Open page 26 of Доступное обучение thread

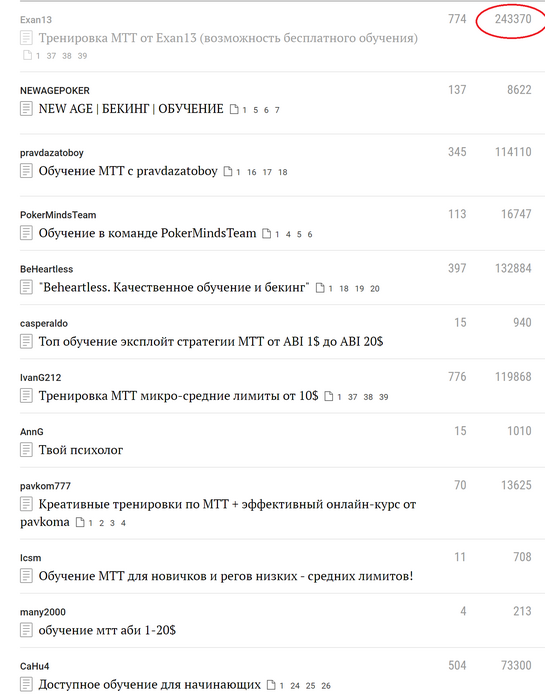(x=326, y=686)
